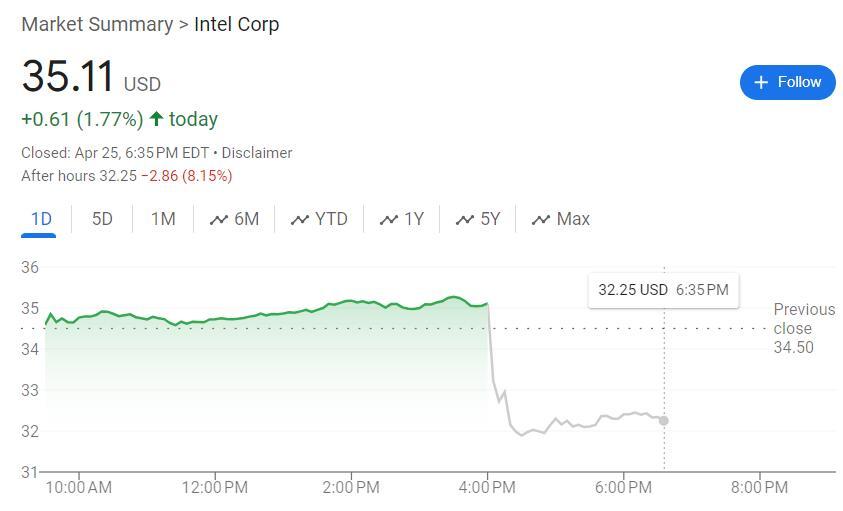This screenshot has width=843, height=511.
Task: Click the Market Summary breadcrumb
Action: 97,24
